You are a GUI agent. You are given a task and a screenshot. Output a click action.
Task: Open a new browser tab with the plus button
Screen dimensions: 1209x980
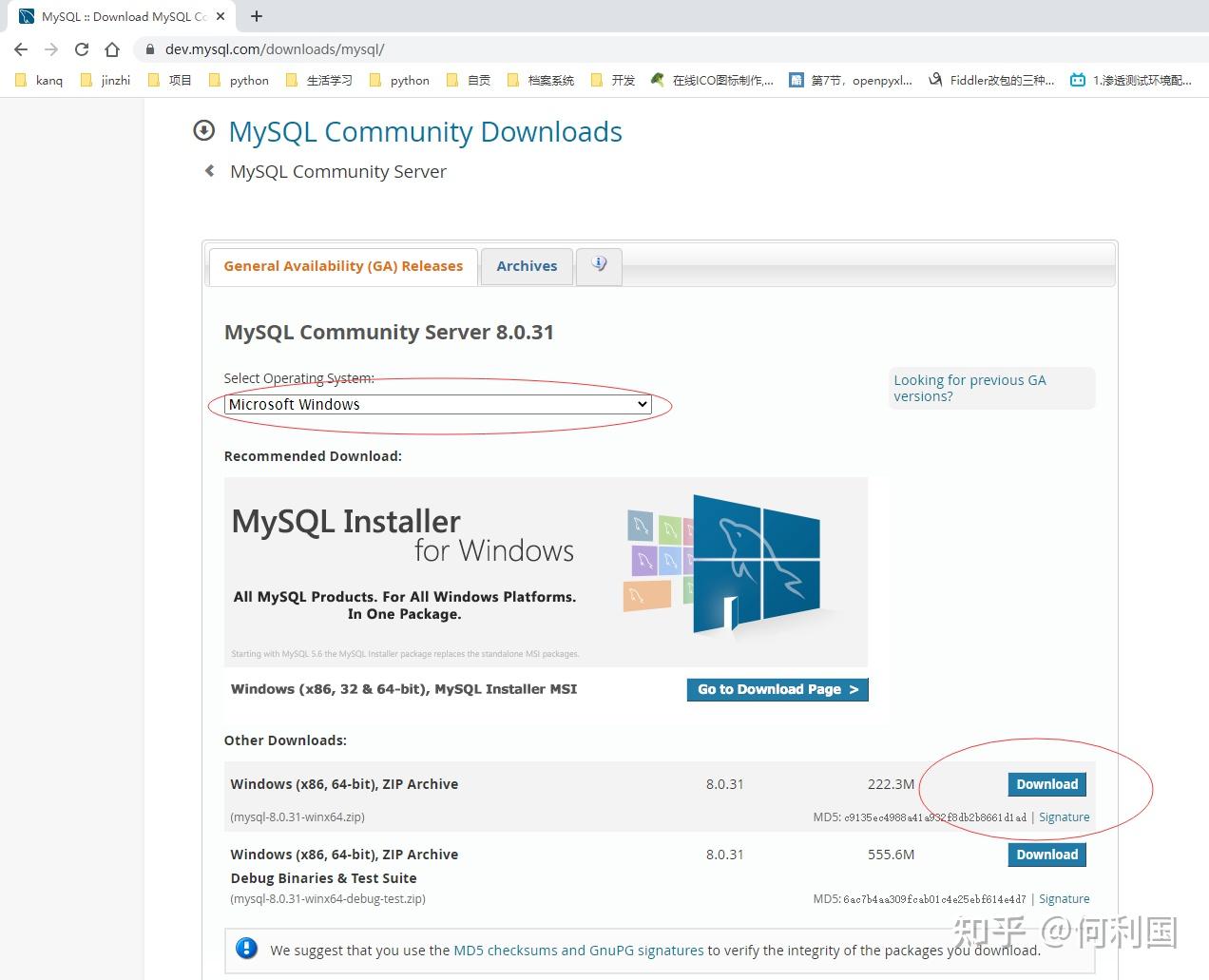pyautogui.click(x=257, y=15)
